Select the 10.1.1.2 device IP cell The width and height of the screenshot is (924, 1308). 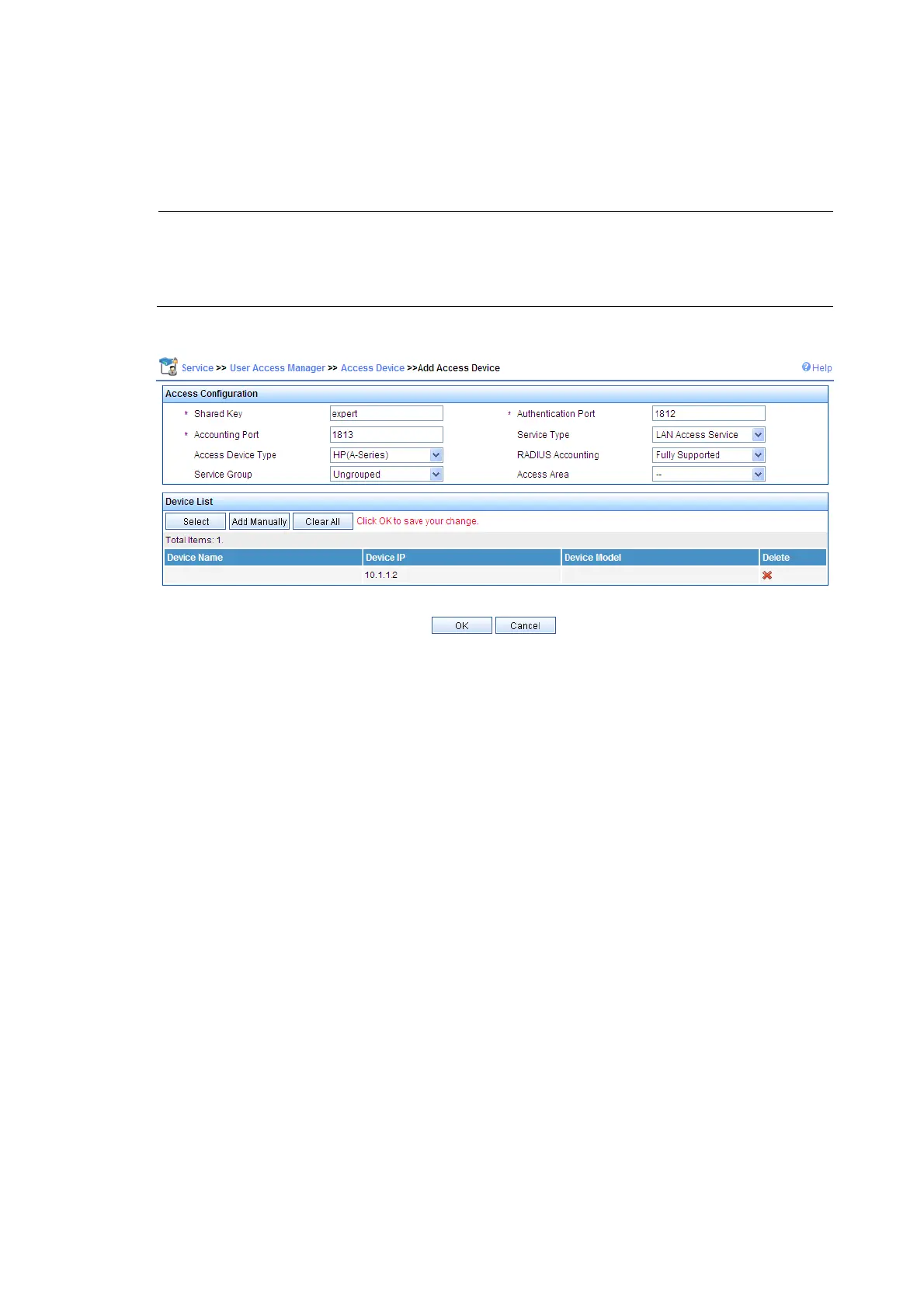[x=462, y=575]
